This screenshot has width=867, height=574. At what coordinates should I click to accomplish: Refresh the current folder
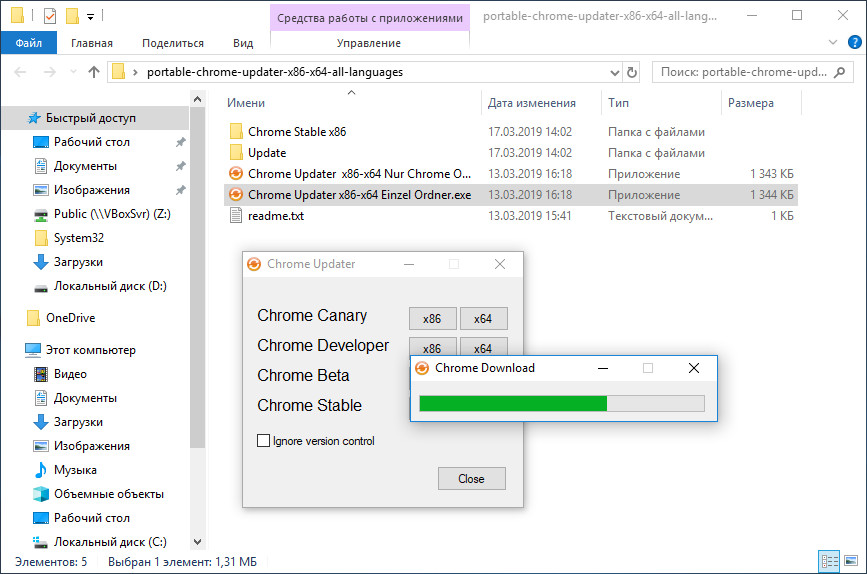pos(631,72)
